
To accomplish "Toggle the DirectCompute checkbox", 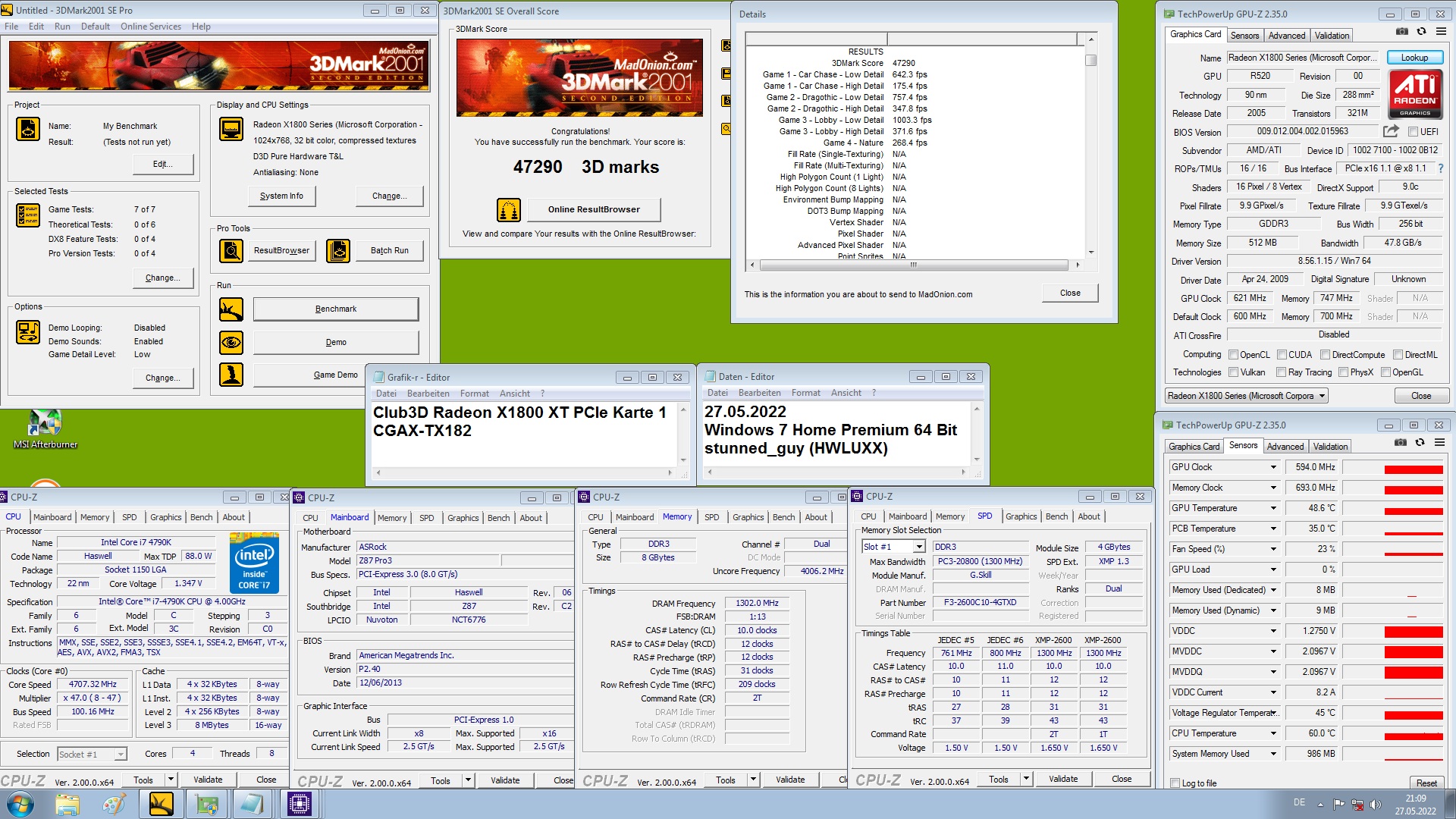I will [x=1326, y=355].
